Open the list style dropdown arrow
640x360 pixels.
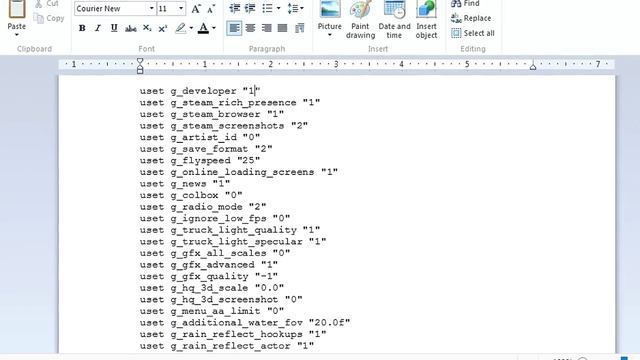[278, 8]
